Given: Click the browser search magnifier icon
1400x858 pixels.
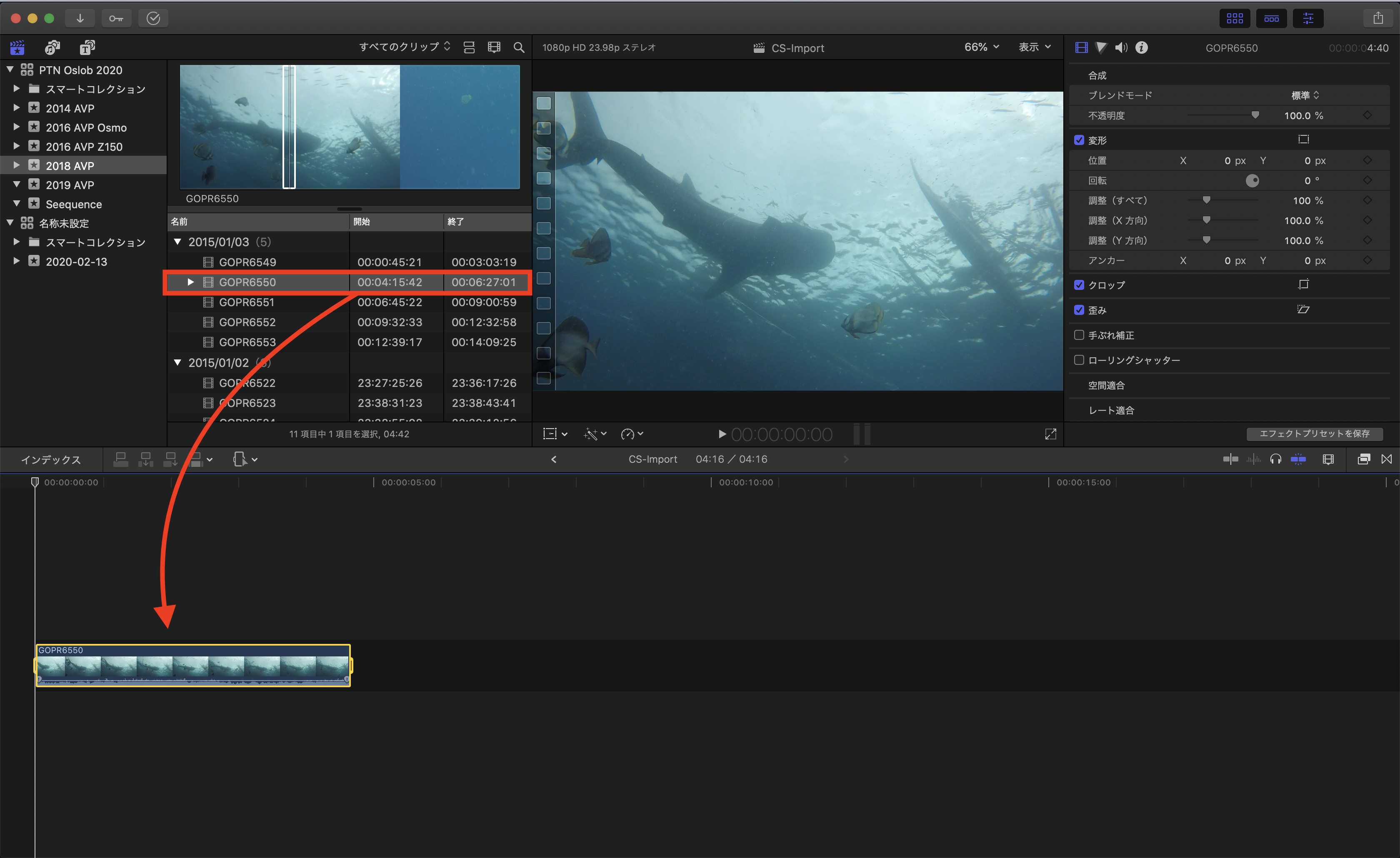Looking at the screenshot, I should (x=519, y=48).
